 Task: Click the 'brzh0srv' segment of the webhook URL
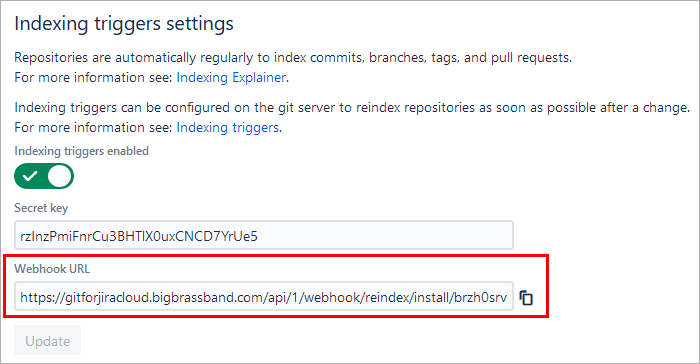tap(480, 297)
